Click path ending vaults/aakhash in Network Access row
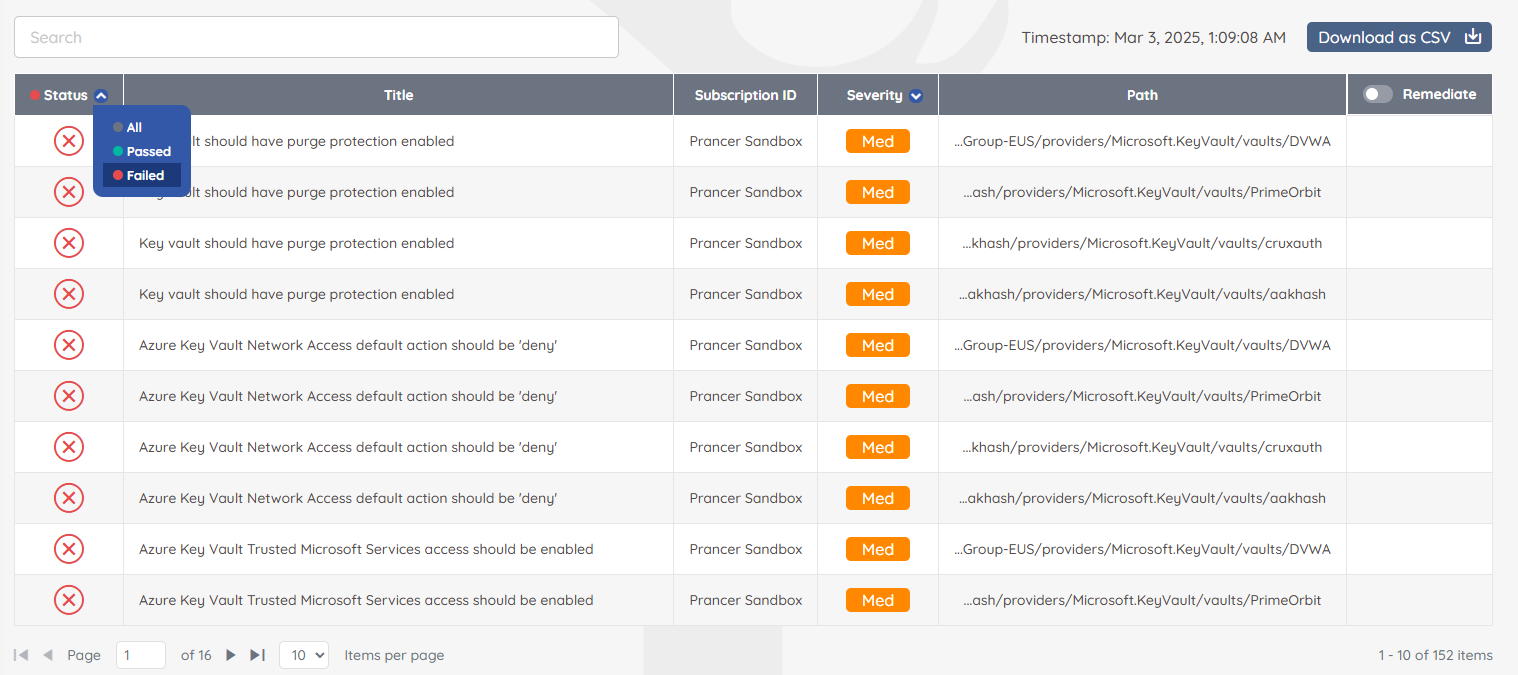 coord(1142,498)
